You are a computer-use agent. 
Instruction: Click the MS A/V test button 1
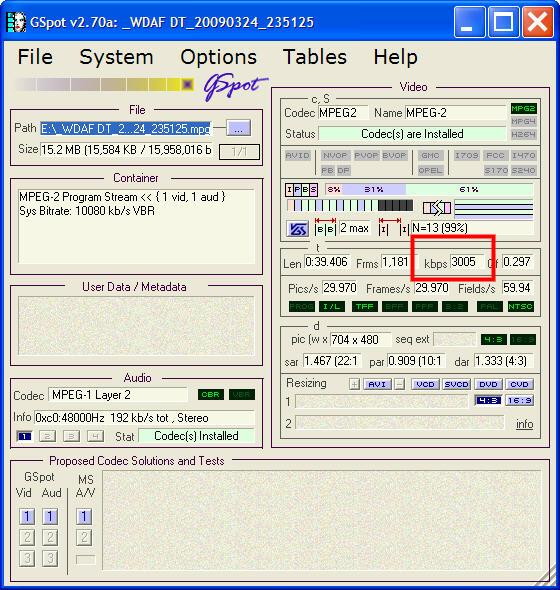tap(84, 516)
